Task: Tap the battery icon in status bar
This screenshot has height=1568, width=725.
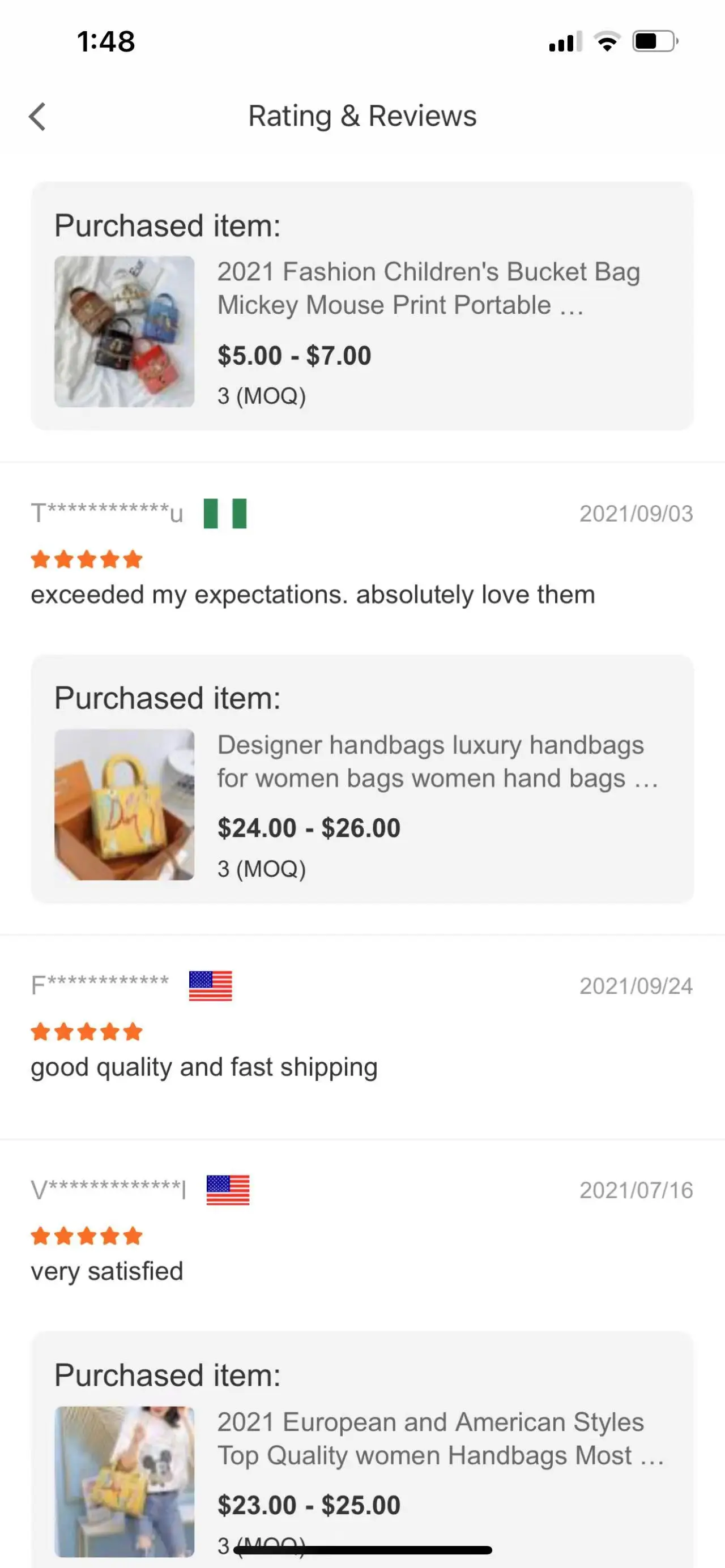Action: pyautogui.click(x=654, y=41)
